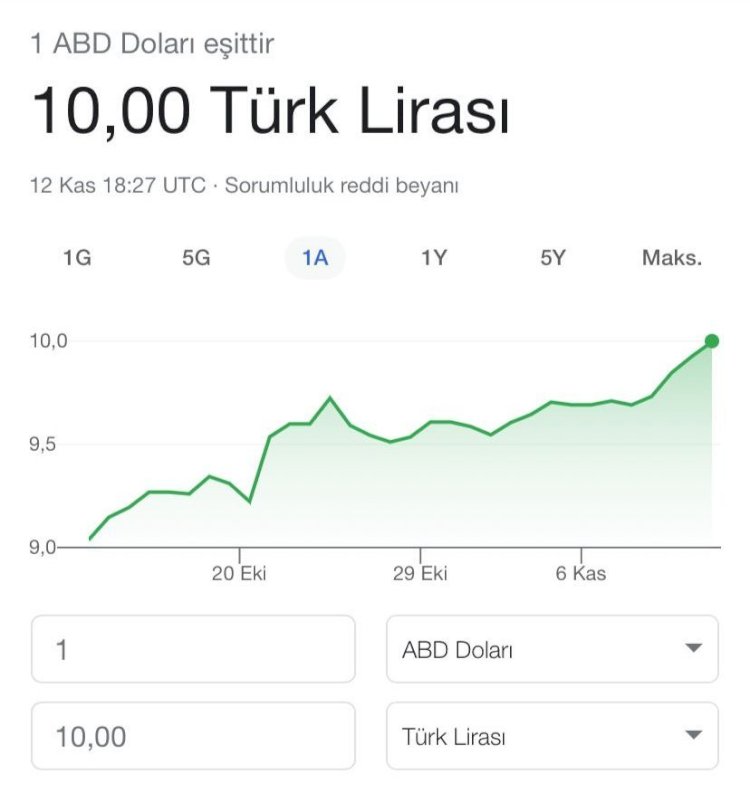This screenshot has height=794, width=750.
Task: Click the large 10,00 Türk Lirası heading
Action: (x=270, y=110)
